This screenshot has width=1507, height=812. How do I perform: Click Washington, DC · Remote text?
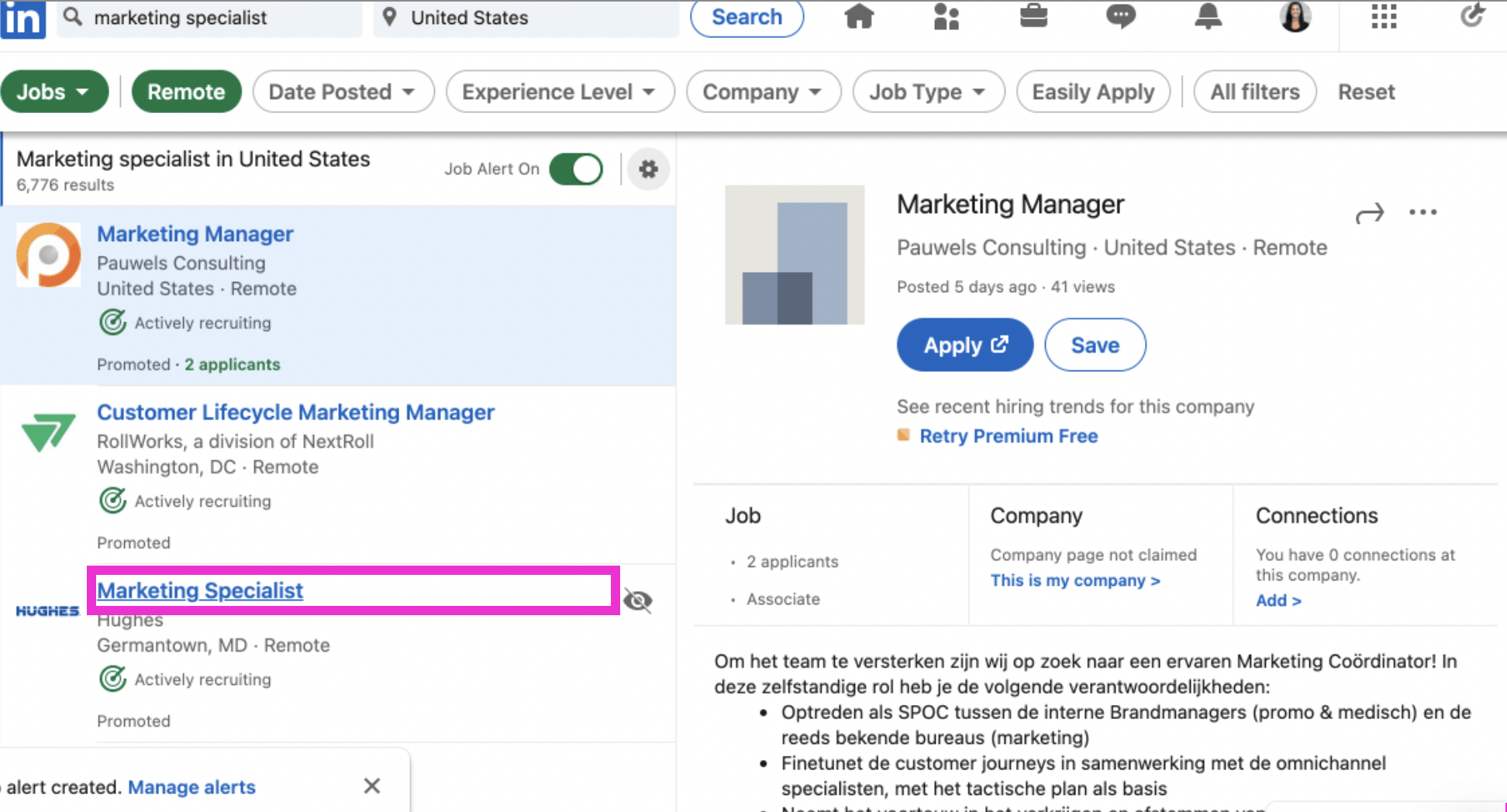[208, 467]
